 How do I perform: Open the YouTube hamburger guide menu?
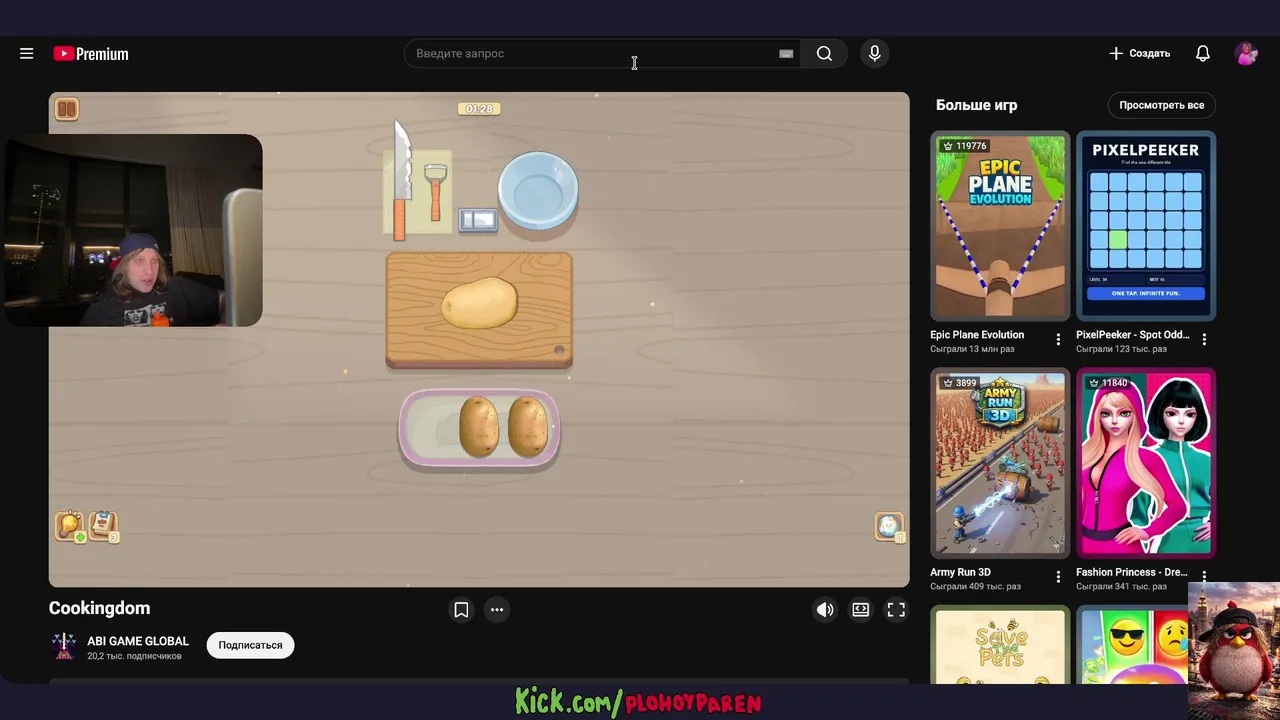coord(27,54)
